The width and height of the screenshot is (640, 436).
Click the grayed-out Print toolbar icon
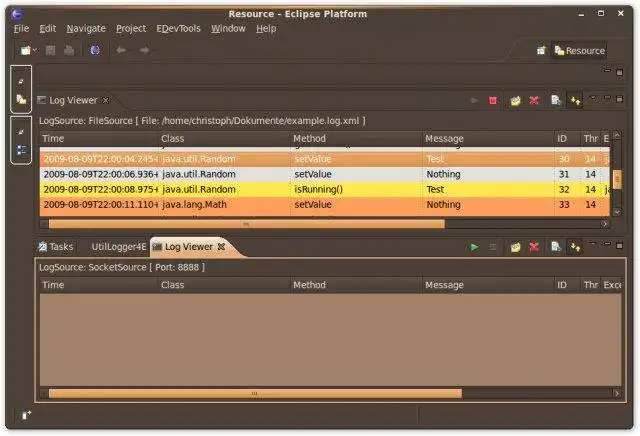coord(69,50)
